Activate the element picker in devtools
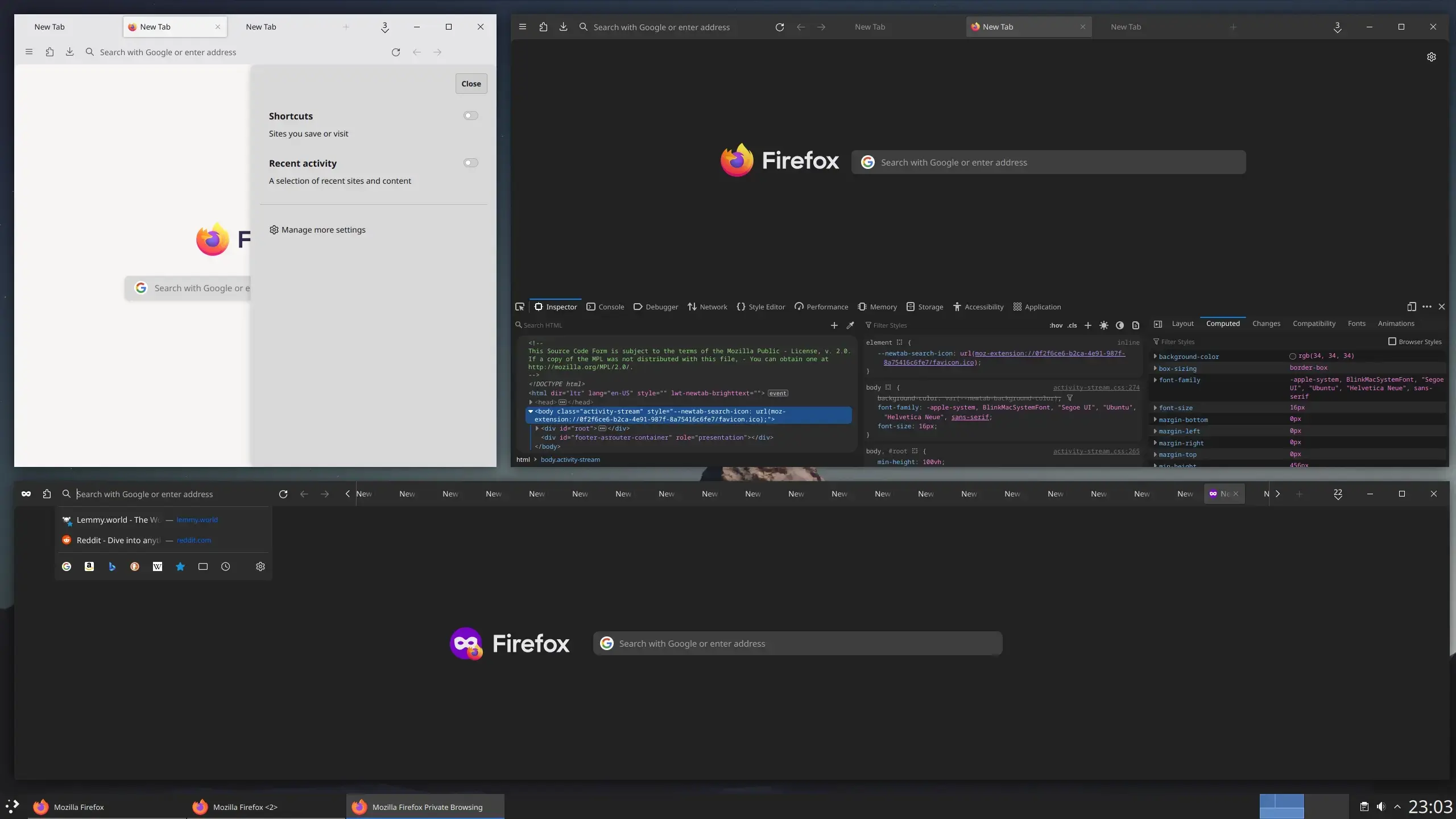This screenshot has height=819, width=1456. 520,307
